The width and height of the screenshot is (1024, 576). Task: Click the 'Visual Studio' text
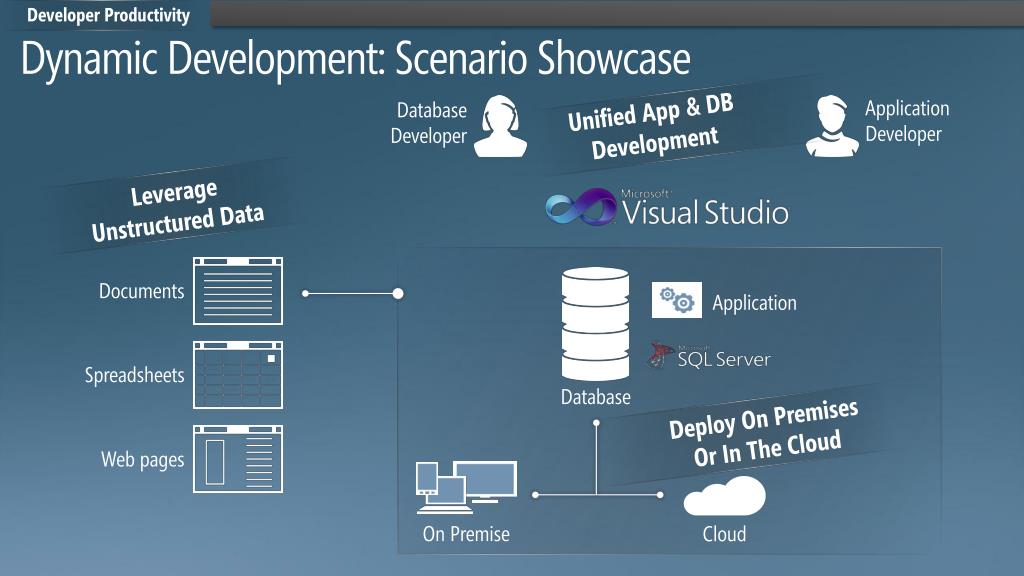705,213
